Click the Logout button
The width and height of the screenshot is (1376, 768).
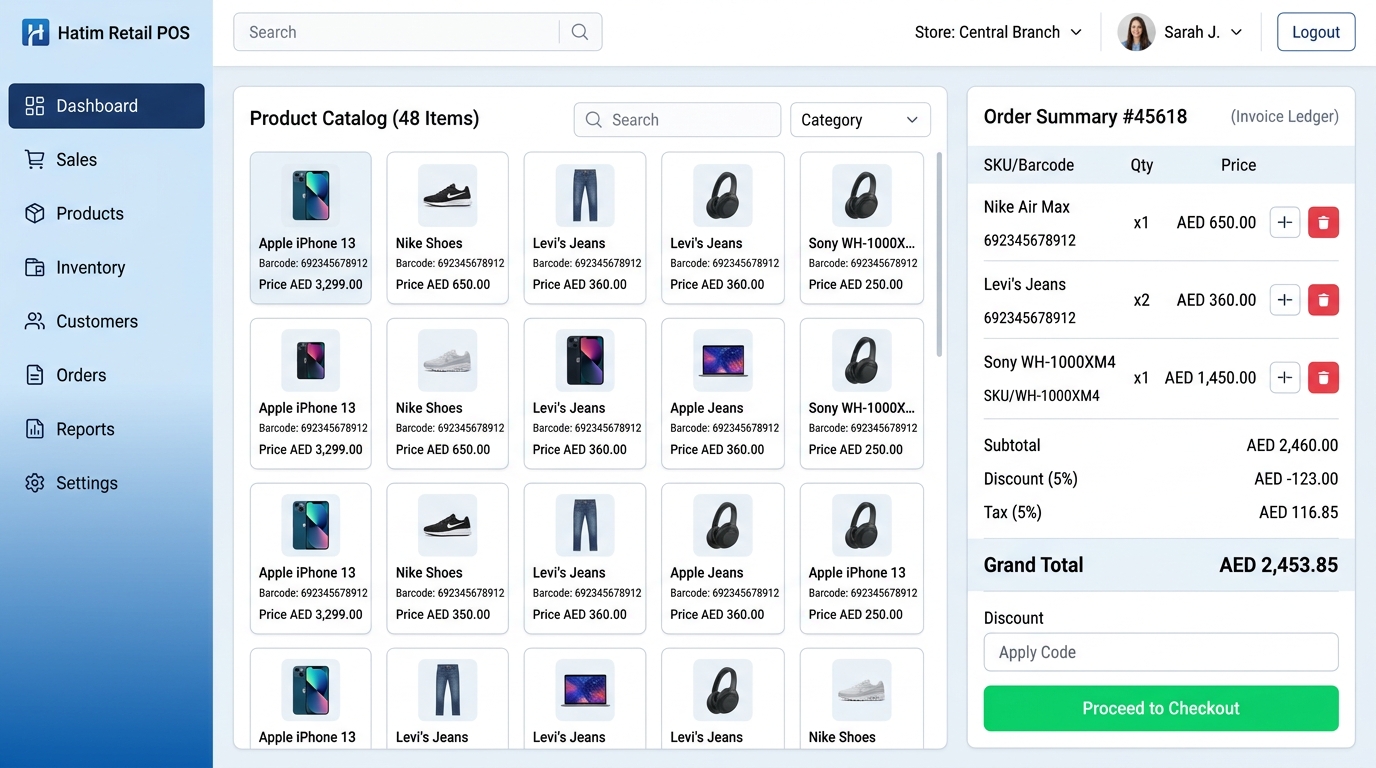pyautogui.click(x=1316, y=32)
